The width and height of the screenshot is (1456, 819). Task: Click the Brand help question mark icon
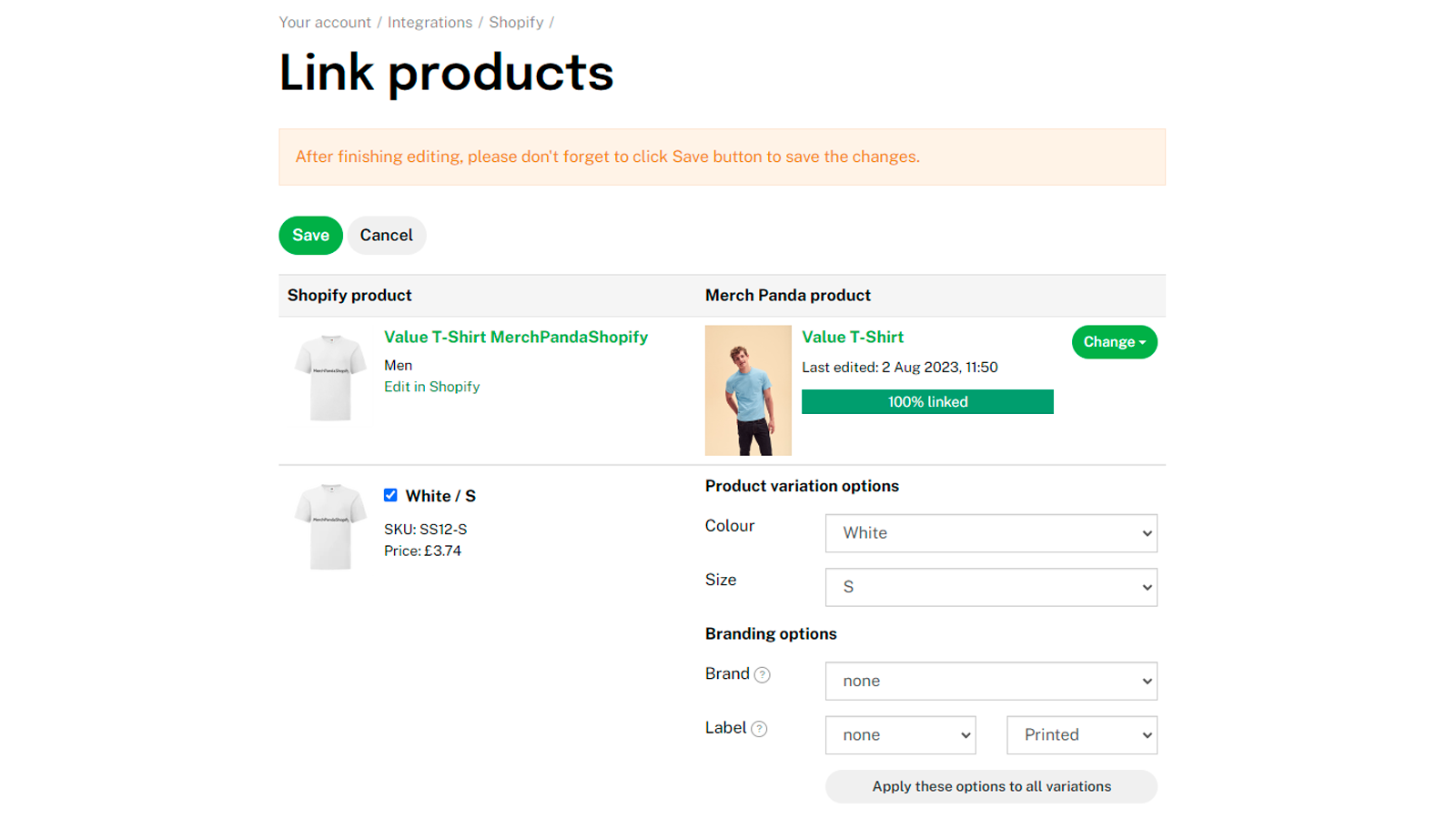[763, 674]
